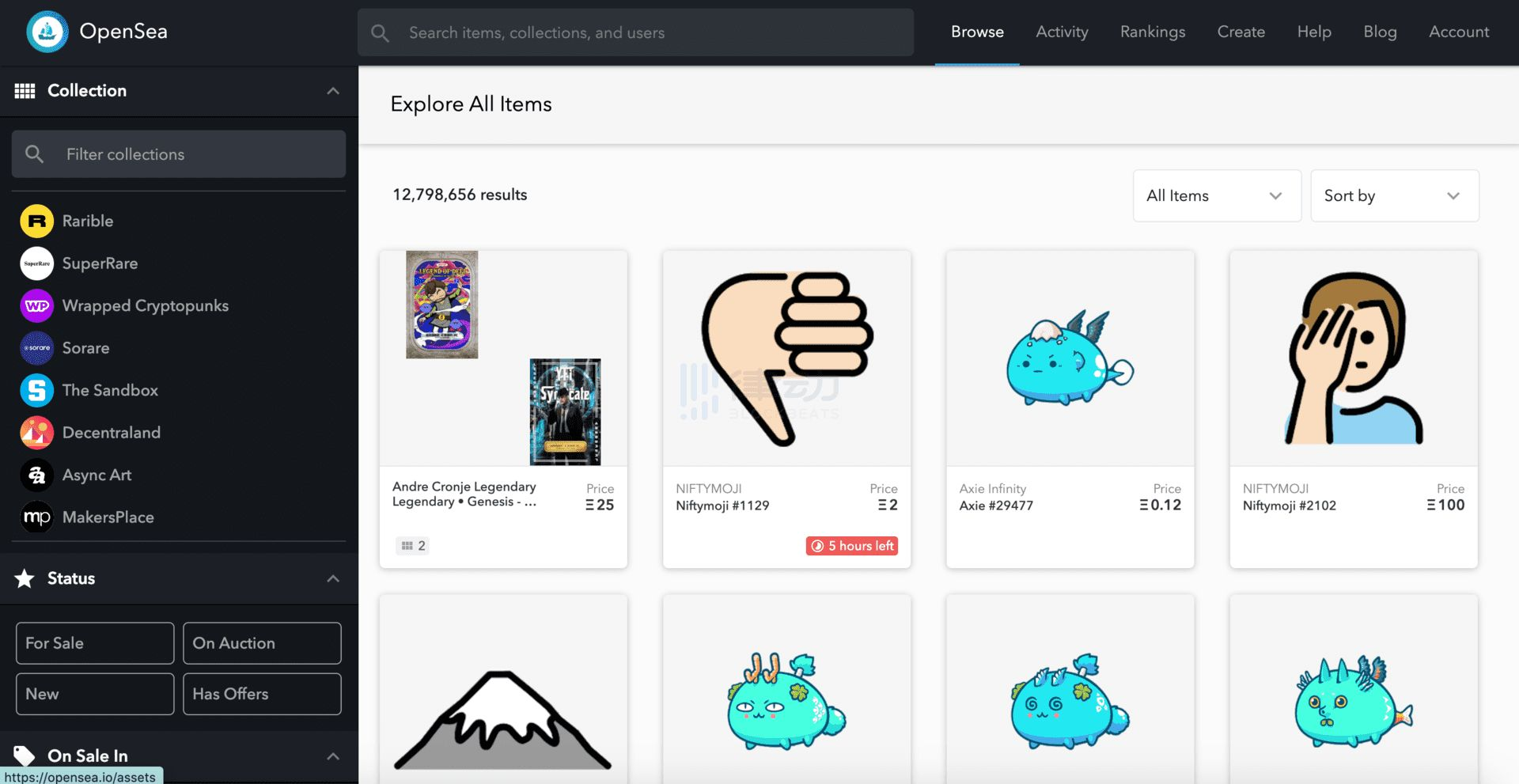Click the Explore All Items heading
The width and height of the screenshot is (1519, 784).
(472, 104)
